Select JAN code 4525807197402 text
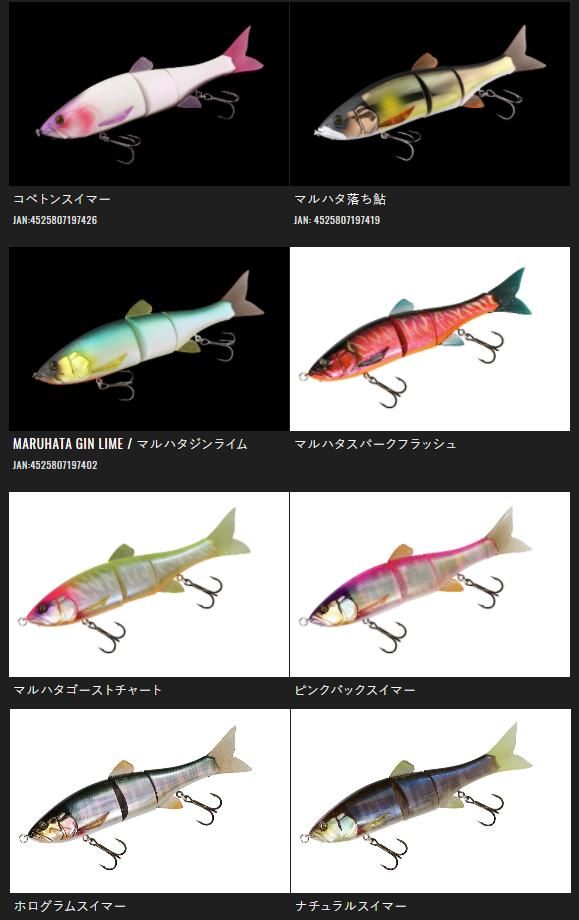Screen dimensions: 579x920 (55, 465)
